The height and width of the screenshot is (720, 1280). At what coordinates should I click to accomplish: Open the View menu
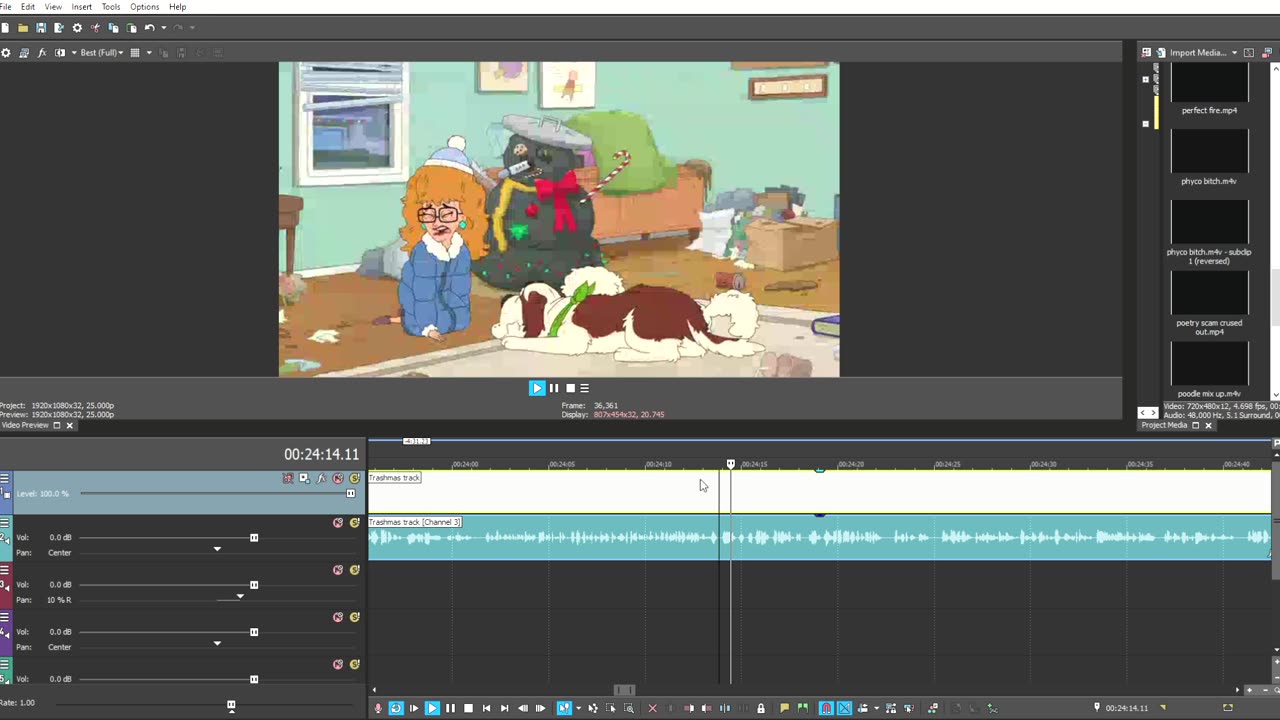tap(53, 7)
